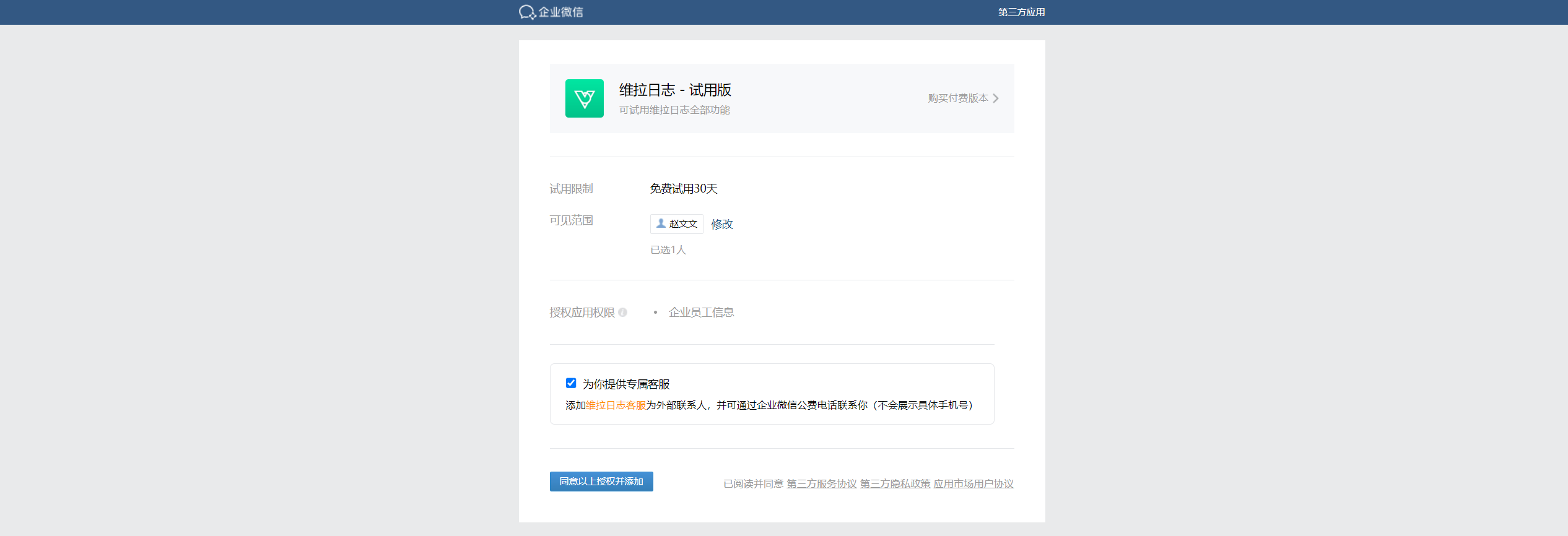The height and width of the screenshot is (536, 1568).
Task: Click the 可试用维拉日志全部功能 subtitle
Action: click(674, 110)
